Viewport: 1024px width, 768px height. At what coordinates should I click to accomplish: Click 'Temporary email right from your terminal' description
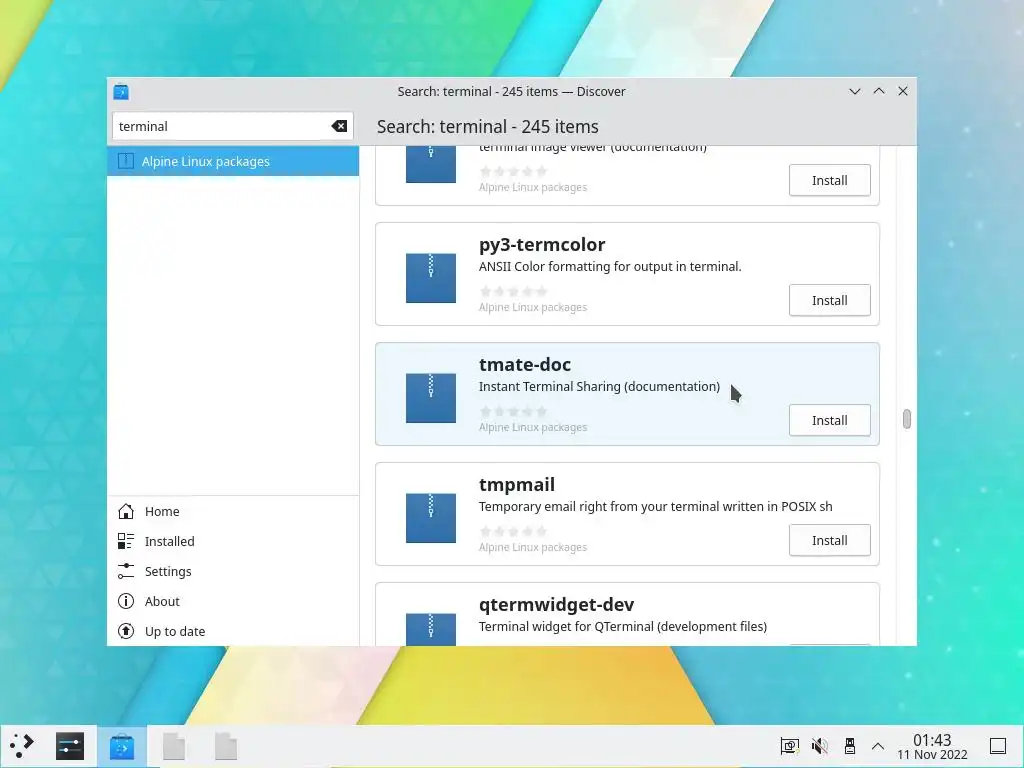coord(656,507)
